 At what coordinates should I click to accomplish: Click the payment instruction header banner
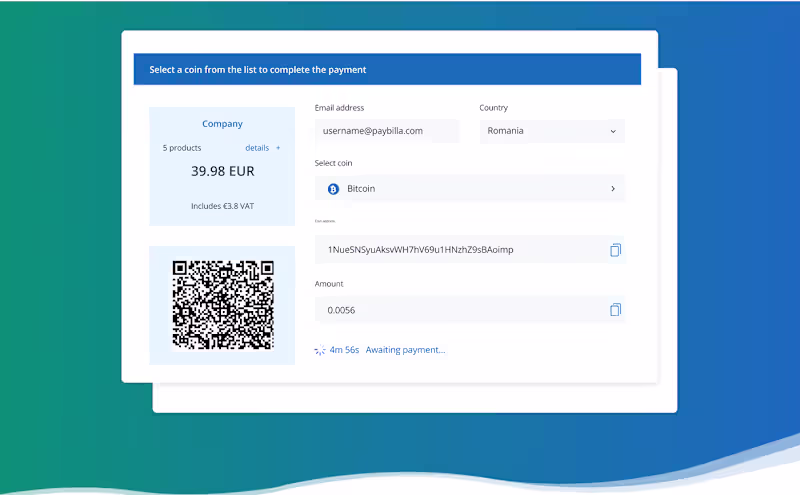387,69
